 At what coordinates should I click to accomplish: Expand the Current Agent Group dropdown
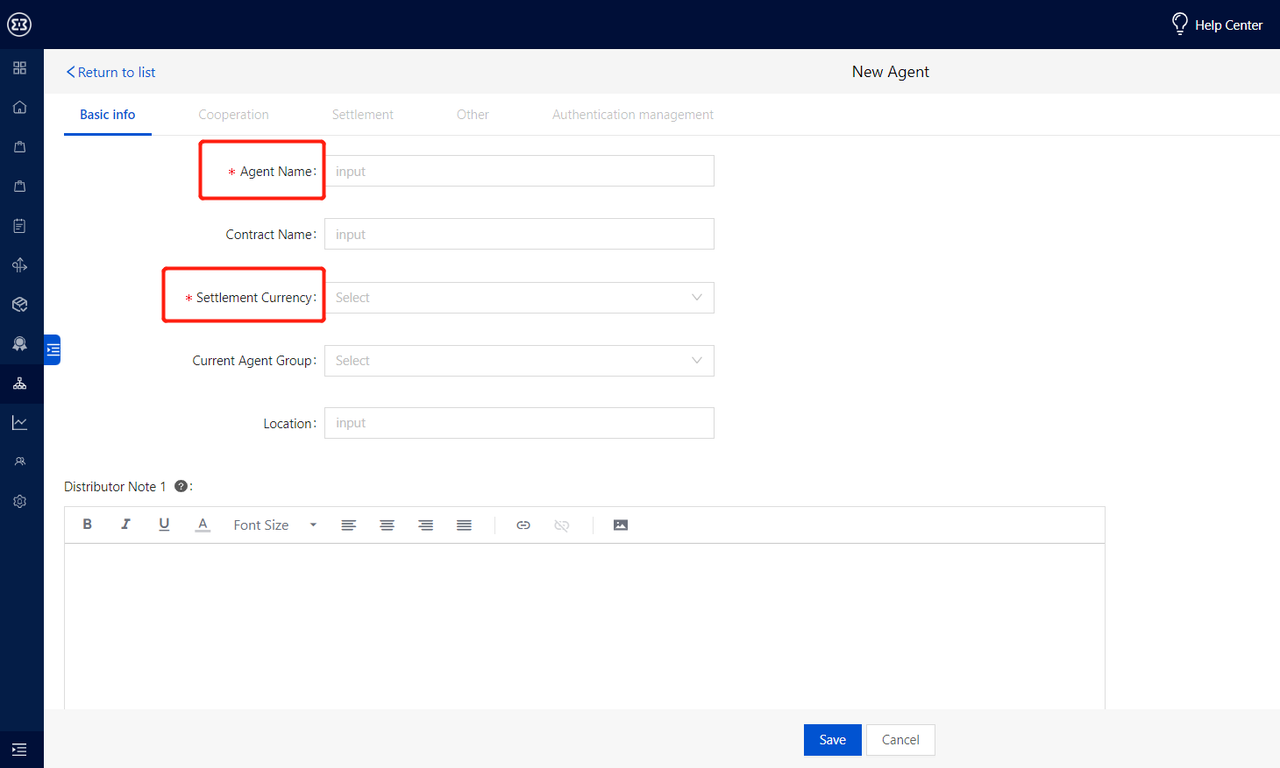pos(519,361)
